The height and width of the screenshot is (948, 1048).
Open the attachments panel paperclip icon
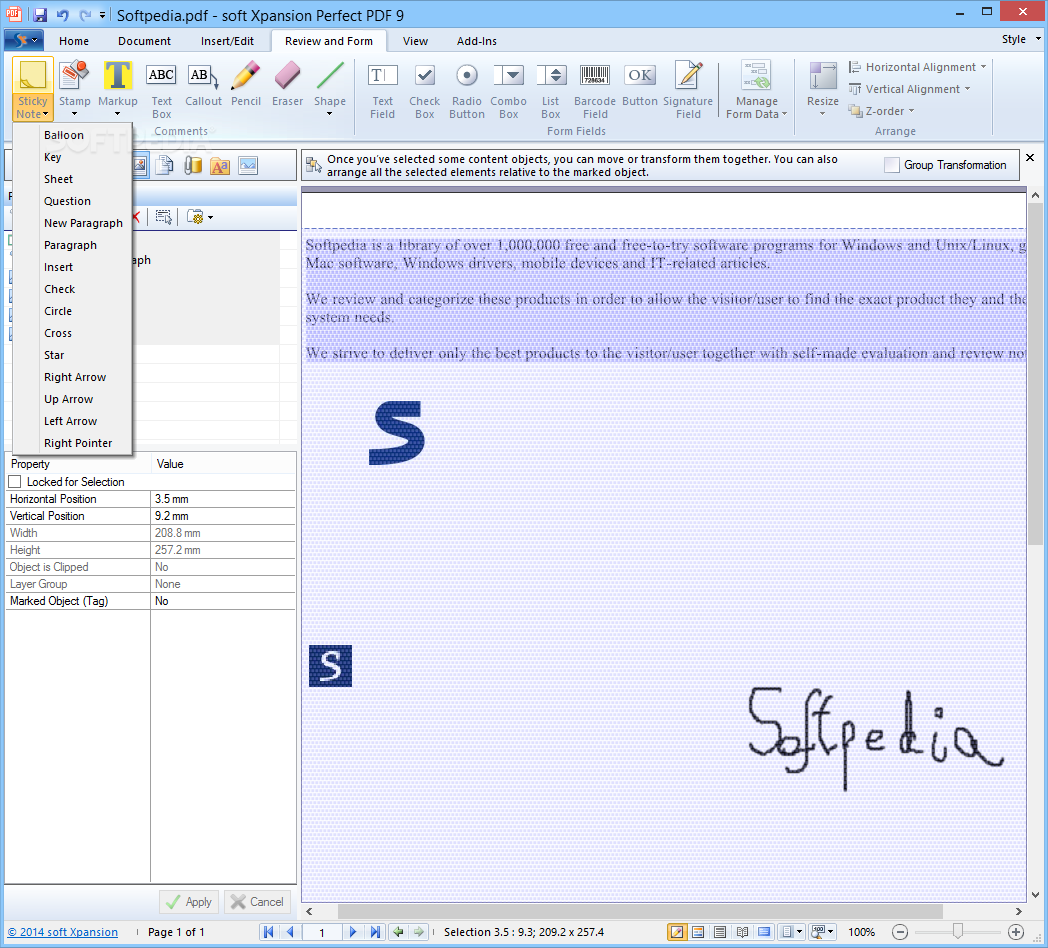(193, 165)
